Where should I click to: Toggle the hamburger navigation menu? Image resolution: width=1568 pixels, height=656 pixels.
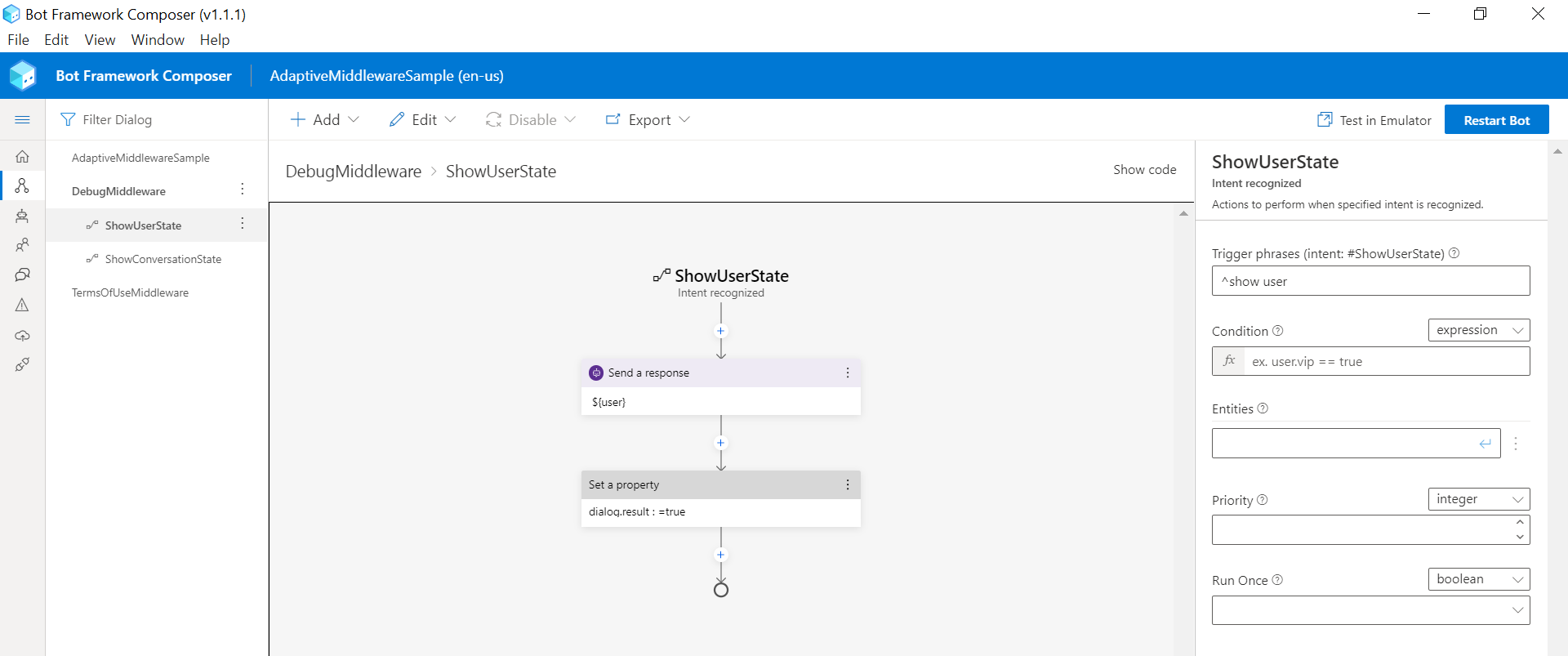tap(22, 119)
